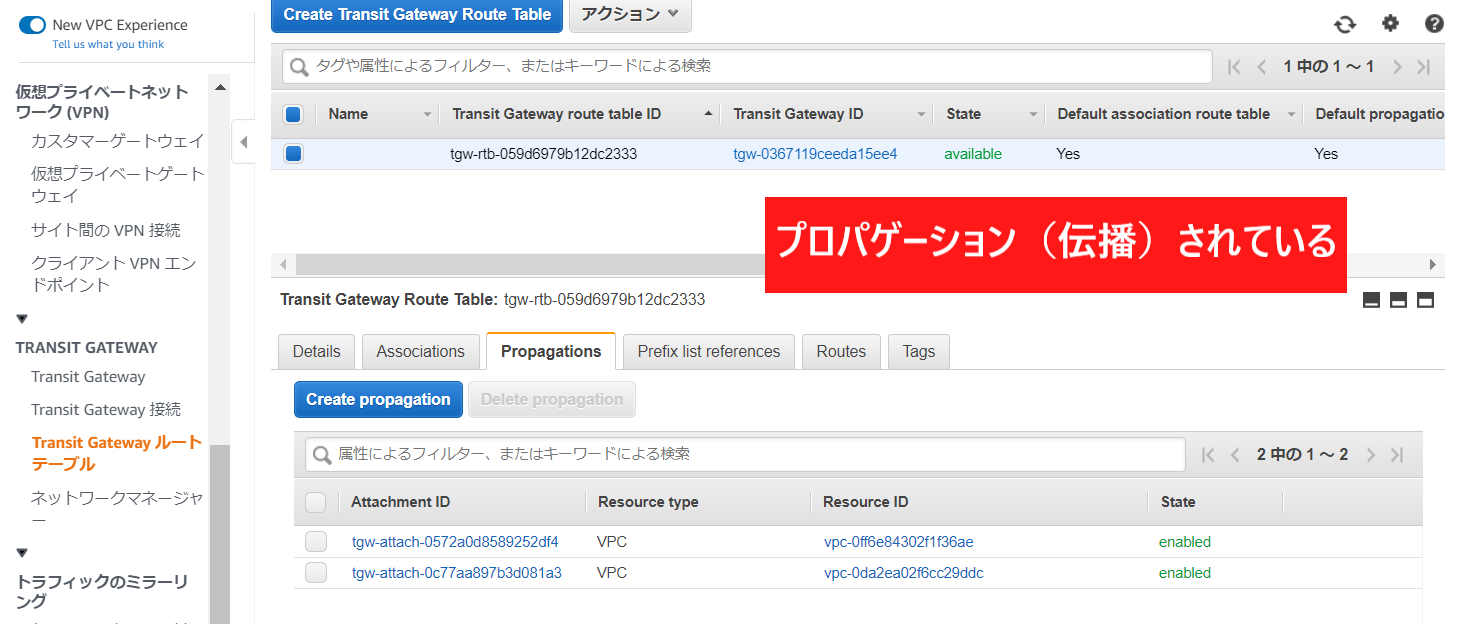Open the Associations tab
Screen dimensions: 1460x624
click(x=420, y=352)
